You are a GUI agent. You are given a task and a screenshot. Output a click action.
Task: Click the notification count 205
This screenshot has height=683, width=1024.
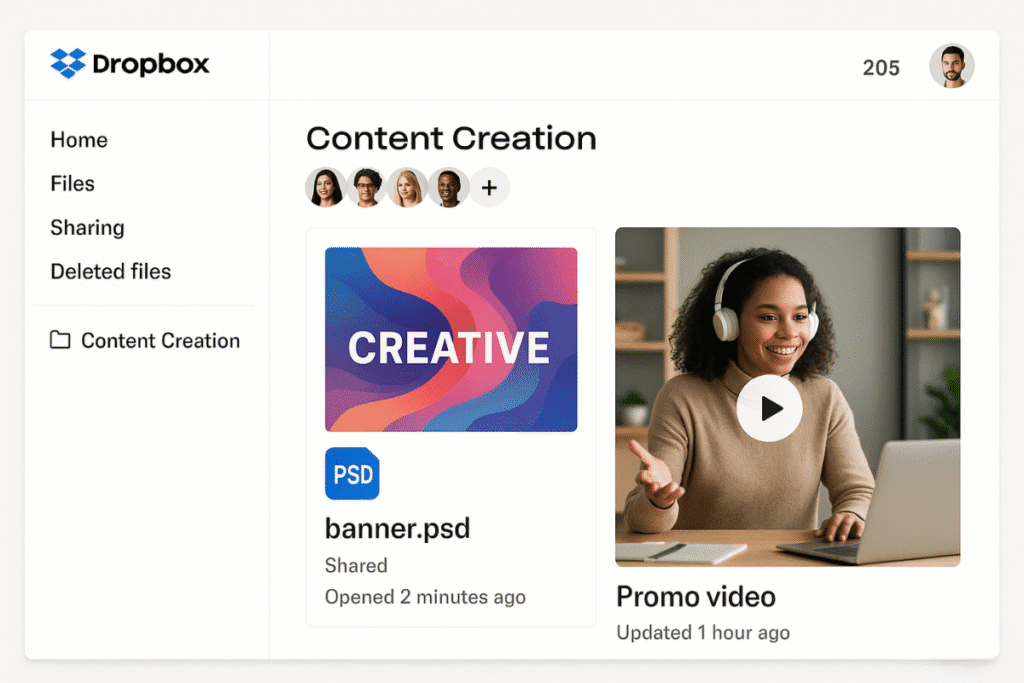click(x=880, y=67)
